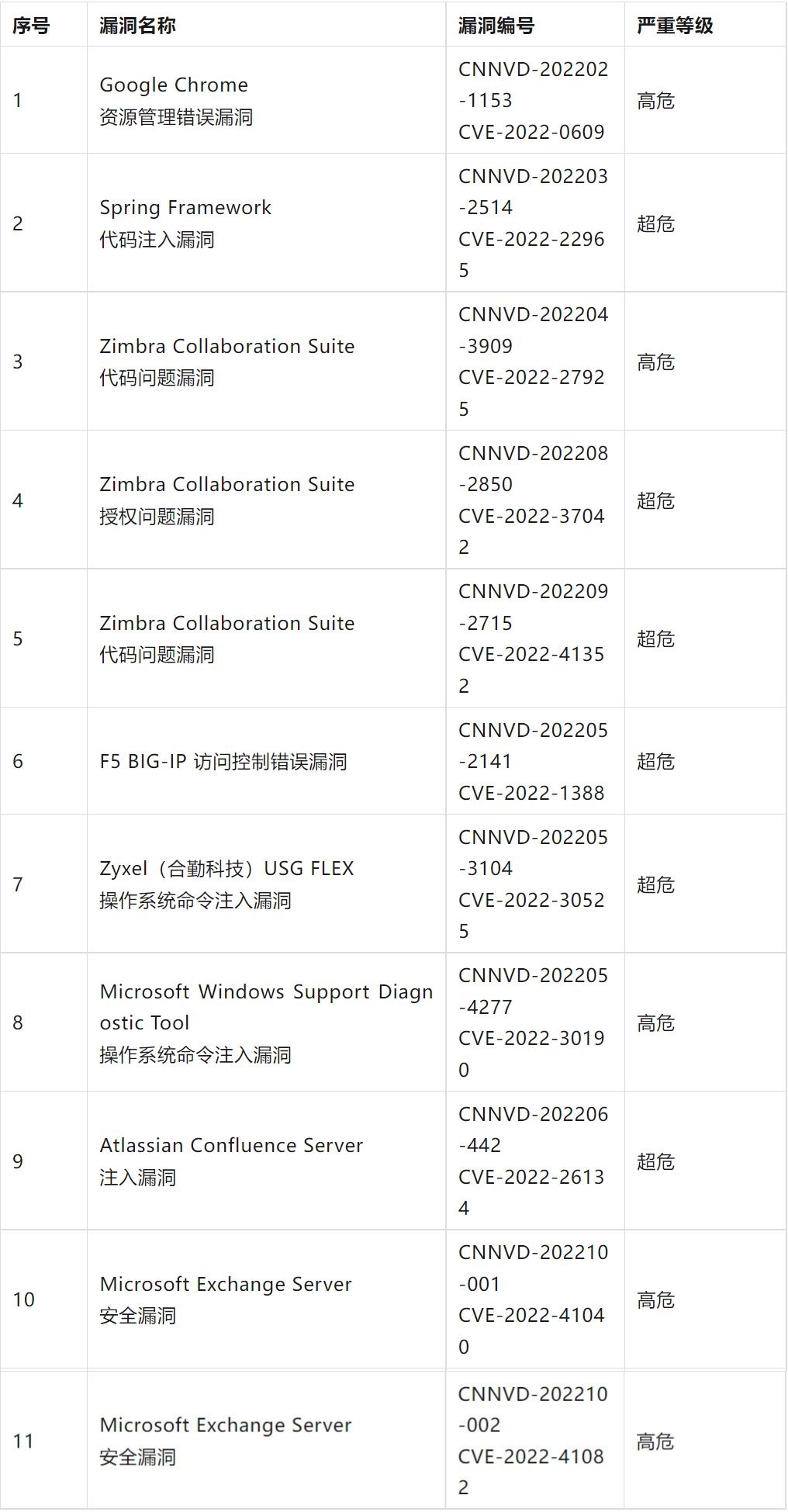The image size is (788, 1512).
Task: Select the F5 BIG-IP 访问控制错误漏洞 cell
Action: (223, 761)
